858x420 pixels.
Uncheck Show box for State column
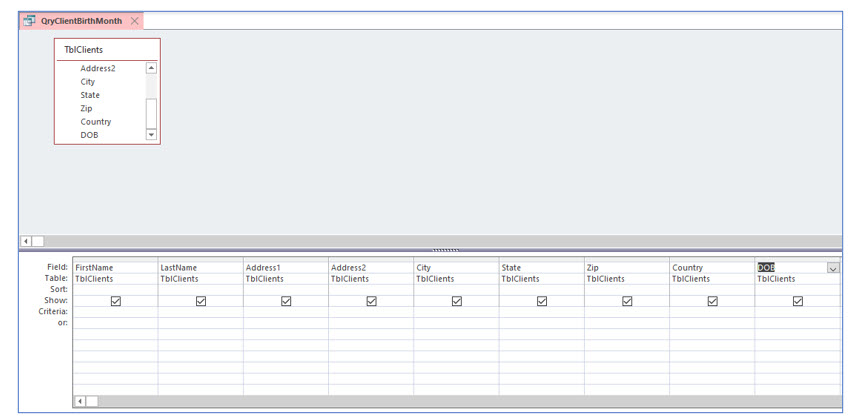pos(542,301)
